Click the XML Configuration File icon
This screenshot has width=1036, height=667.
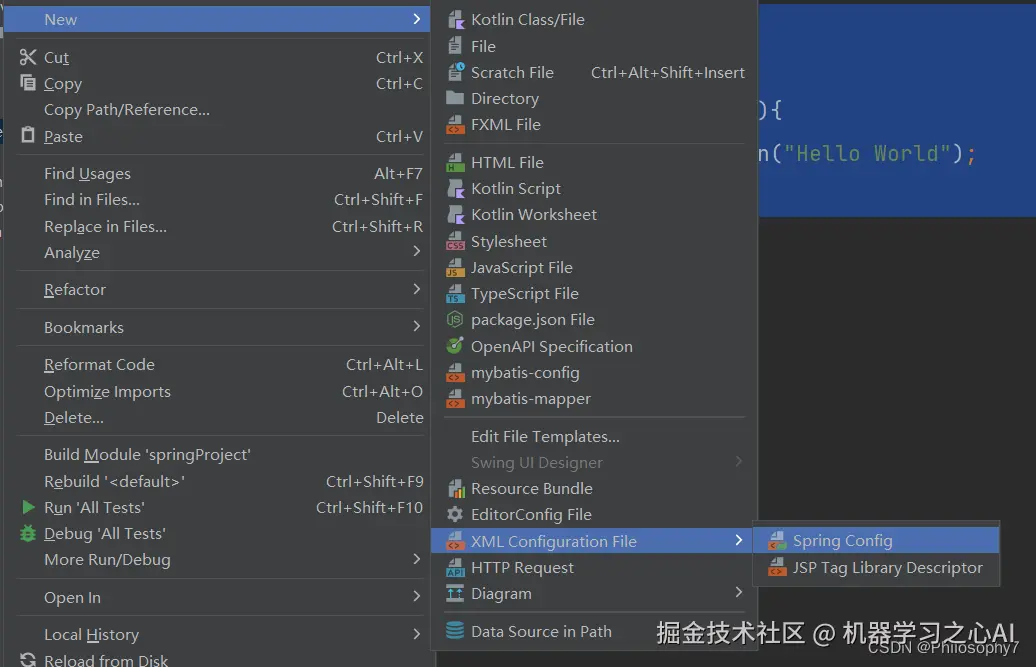coord(455,541)
